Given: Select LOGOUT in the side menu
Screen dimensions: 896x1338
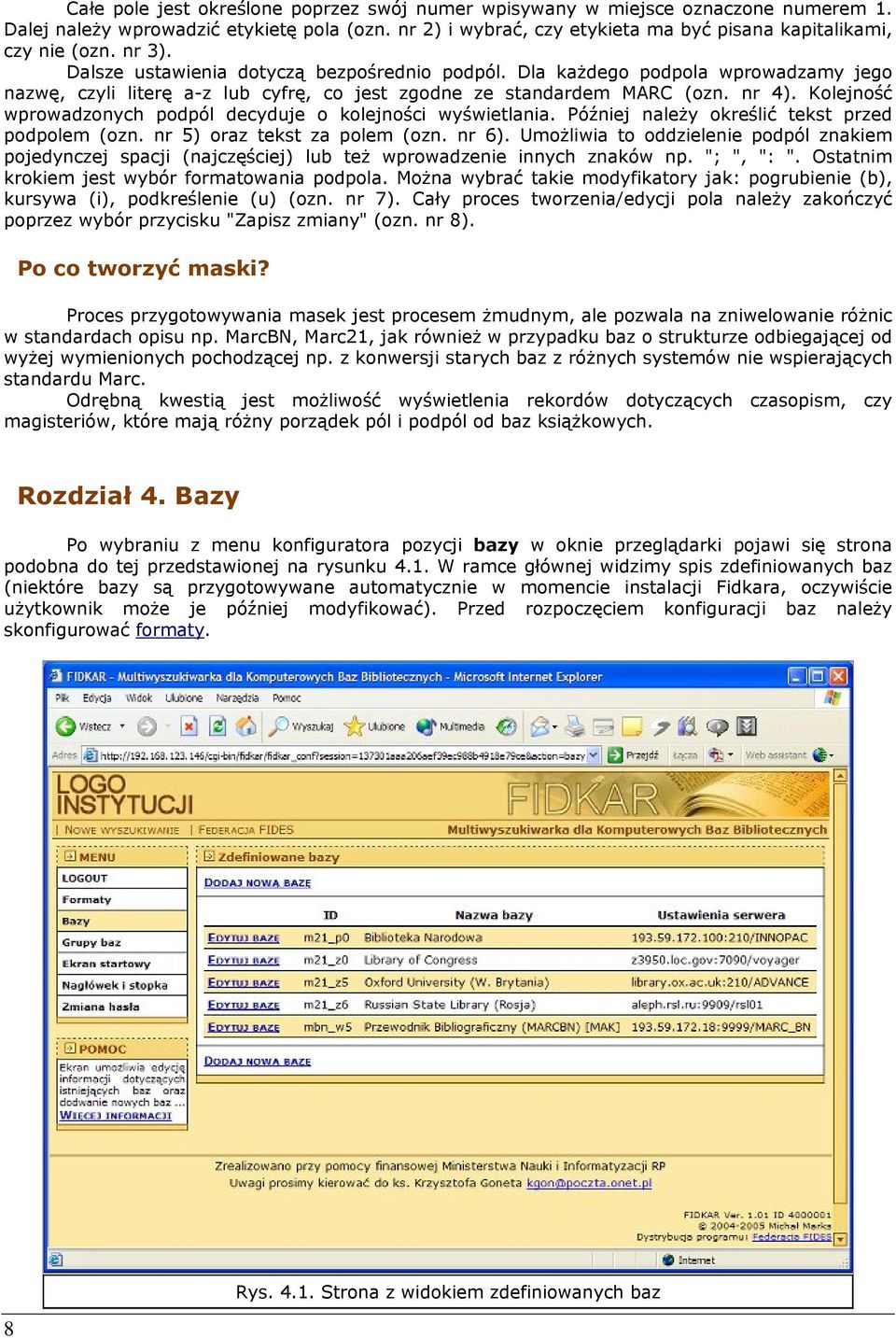Looking at the screenshot, I should pyautogui.click(x=121, y=878).
